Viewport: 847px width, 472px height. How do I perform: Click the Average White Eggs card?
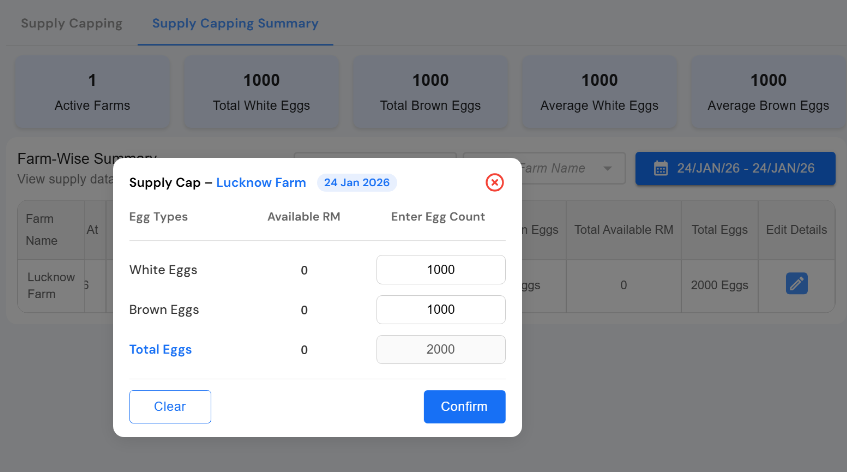point(599,91)
